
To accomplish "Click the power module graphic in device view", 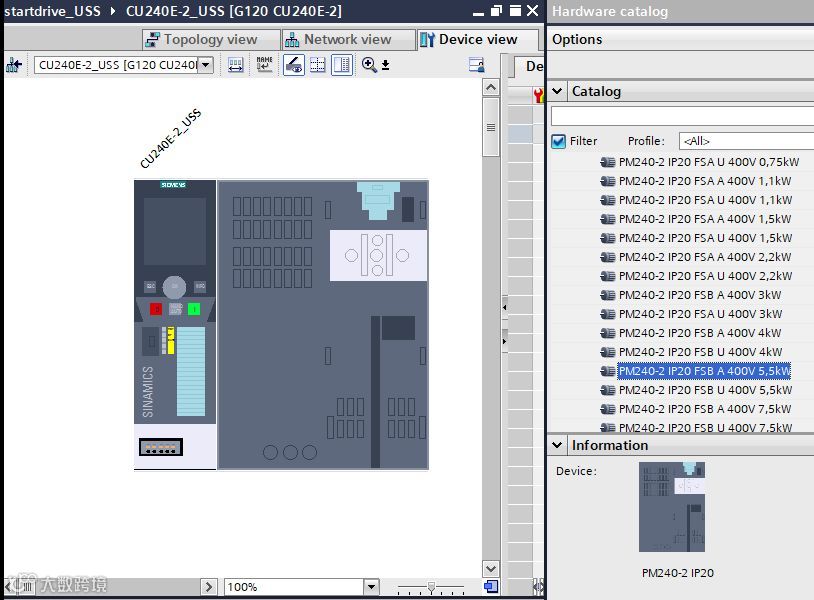I will pos(323,325).
